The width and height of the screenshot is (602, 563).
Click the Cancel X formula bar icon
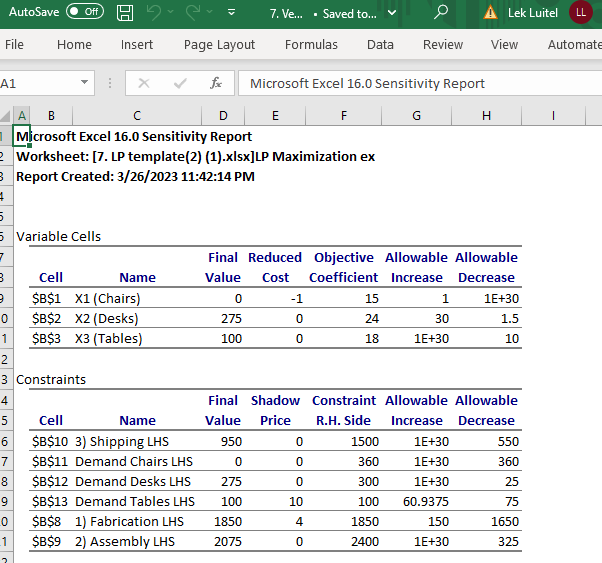pyautogui.click(x=144, y=84)
